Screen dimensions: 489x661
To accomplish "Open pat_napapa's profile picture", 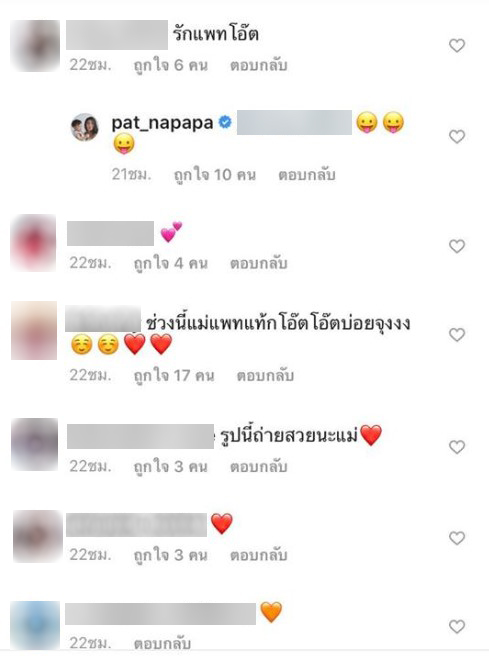I will 84,126.
